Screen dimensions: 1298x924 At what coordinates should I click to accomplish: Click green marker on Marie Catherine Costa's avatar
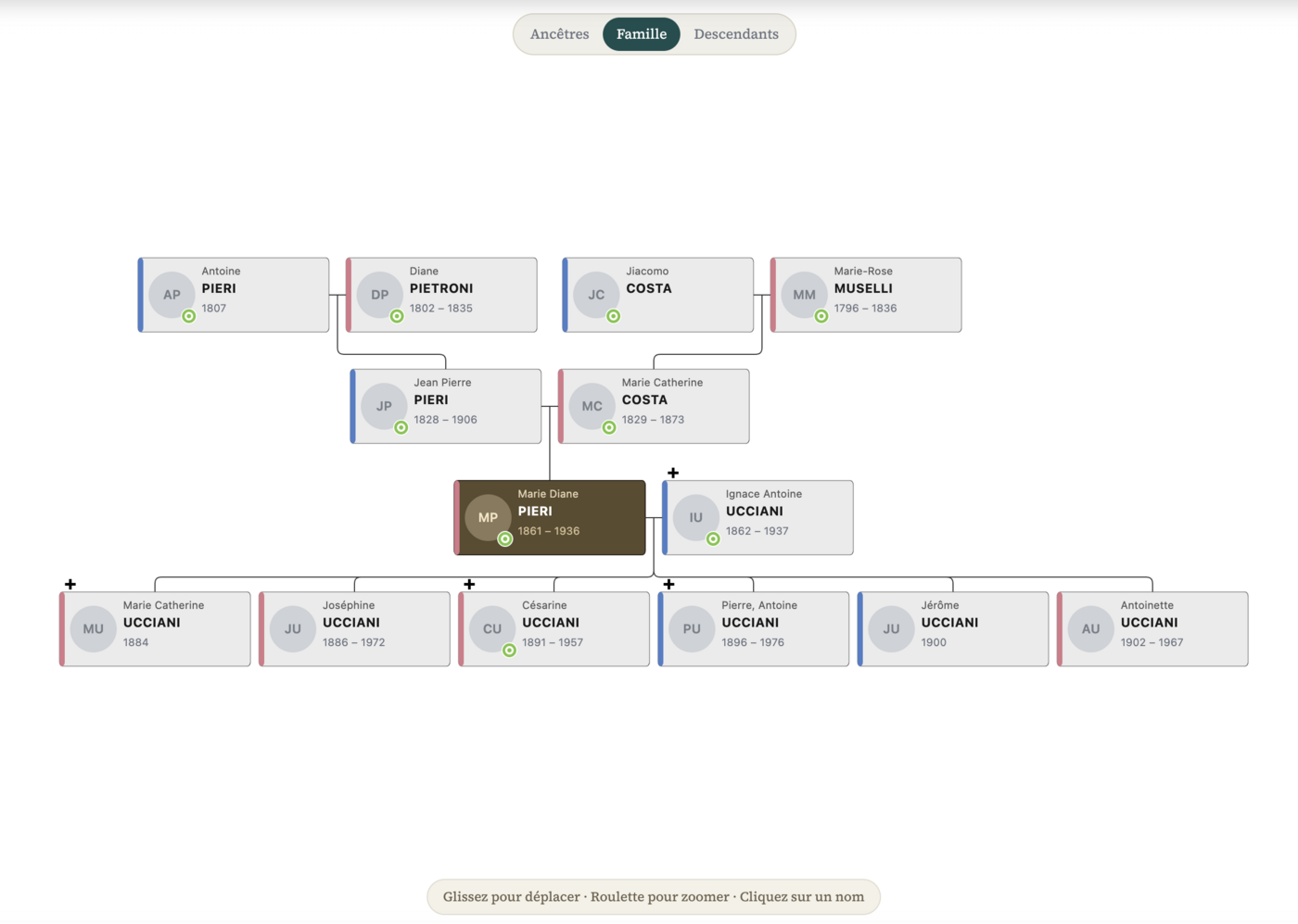pyautogui.click(x=609, y=427)
